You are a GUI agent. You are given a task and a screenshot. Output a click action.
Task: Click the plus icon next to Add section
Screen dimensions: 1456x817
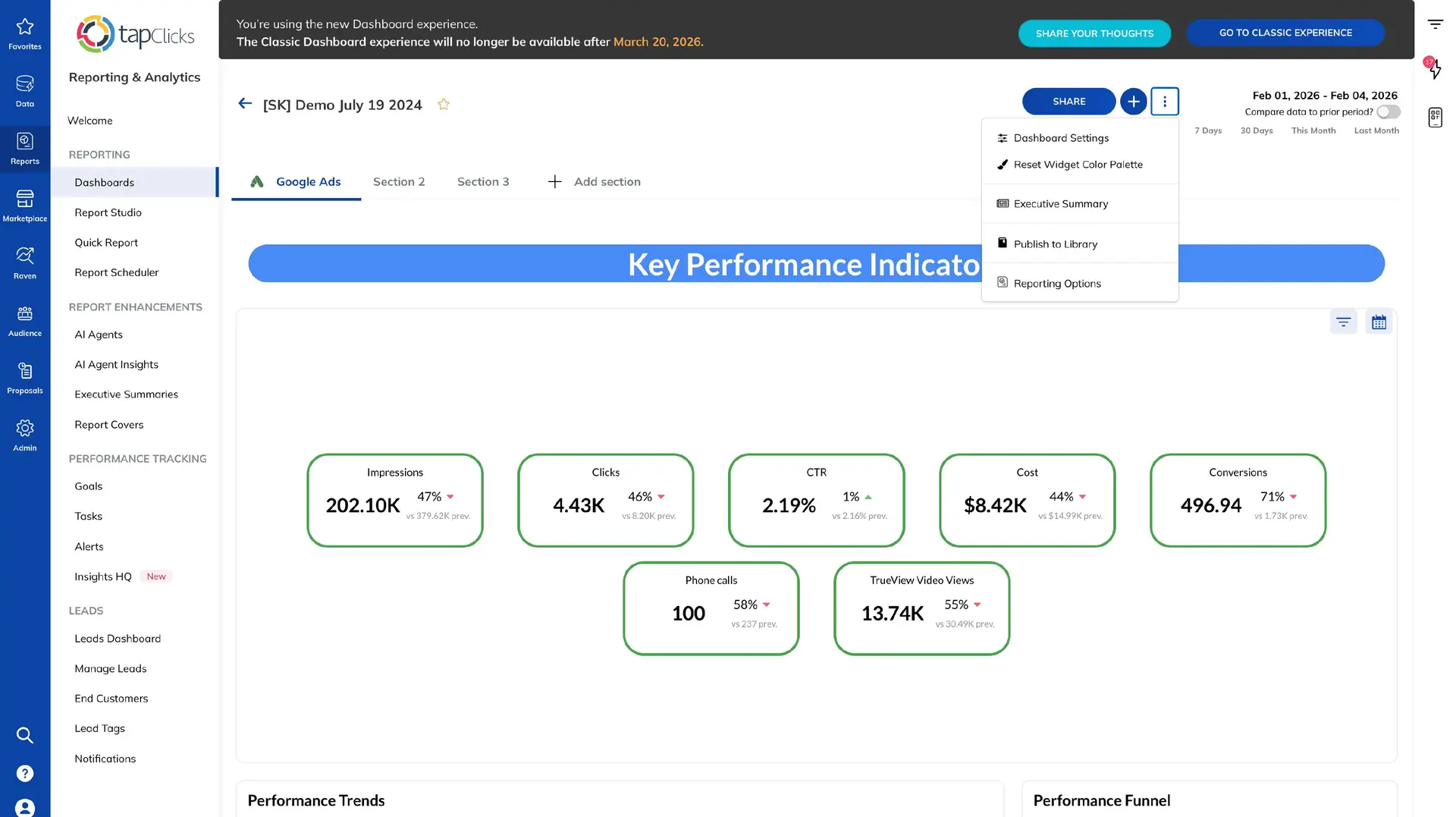coord(554,182)
